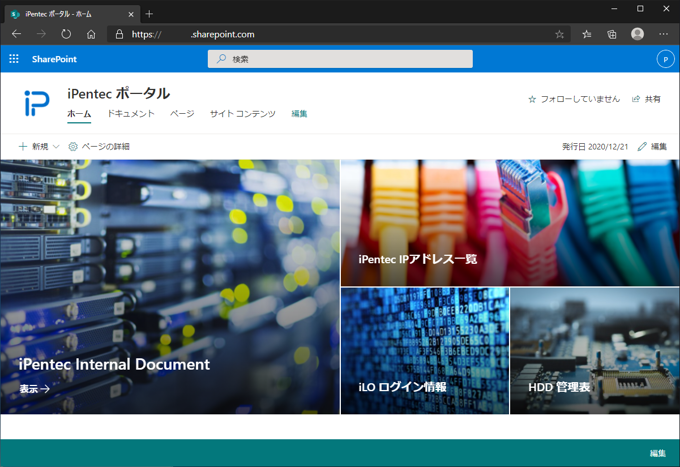The width and height of the screenshot is (680, 467).
Task: Open the SharePoint account circle P
Action: click(665, 59)
